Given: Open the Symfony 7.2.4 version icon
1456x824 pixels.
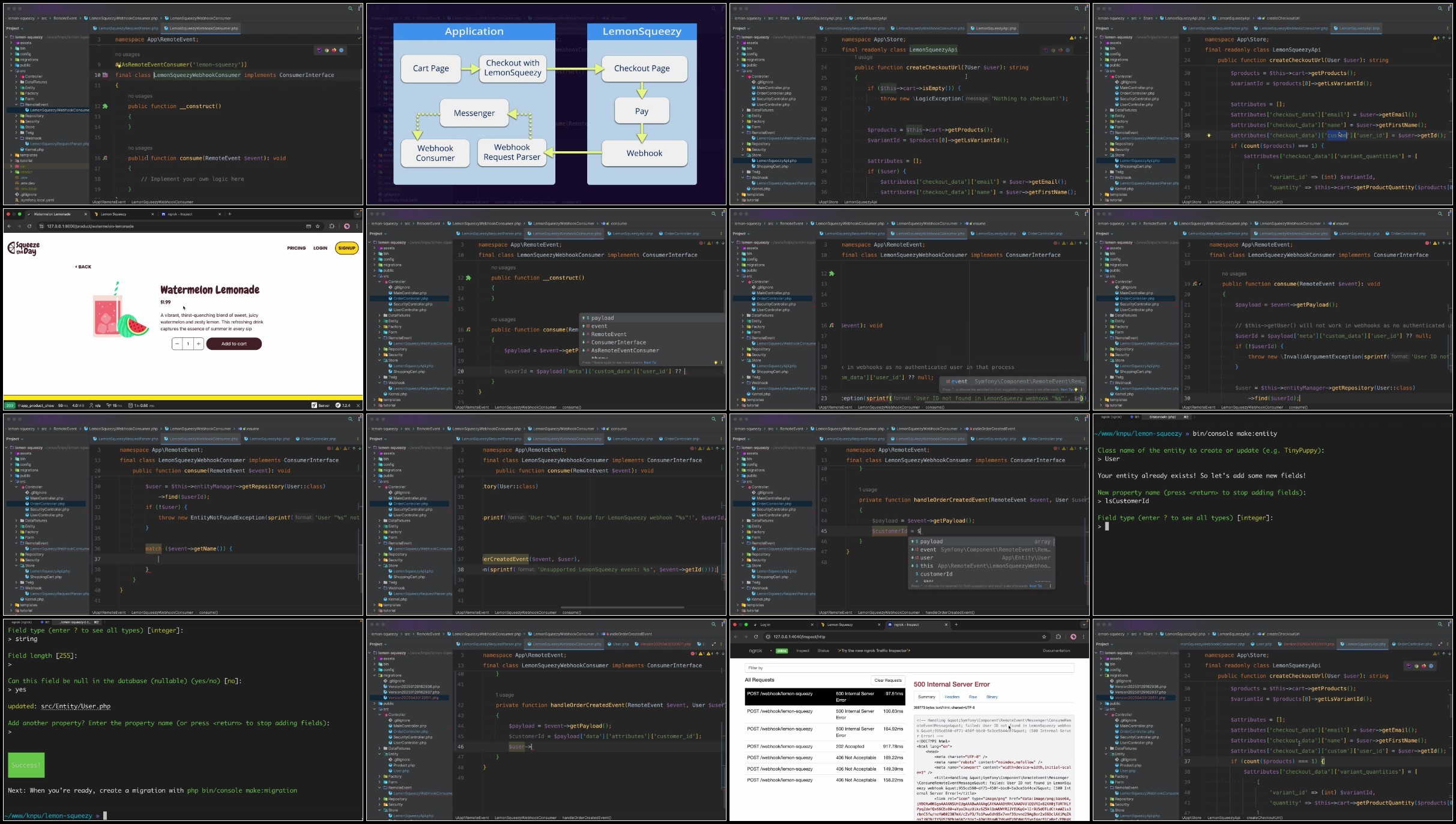Looking at the screenshot, I should pyautogui.click(x=343, y=405).
